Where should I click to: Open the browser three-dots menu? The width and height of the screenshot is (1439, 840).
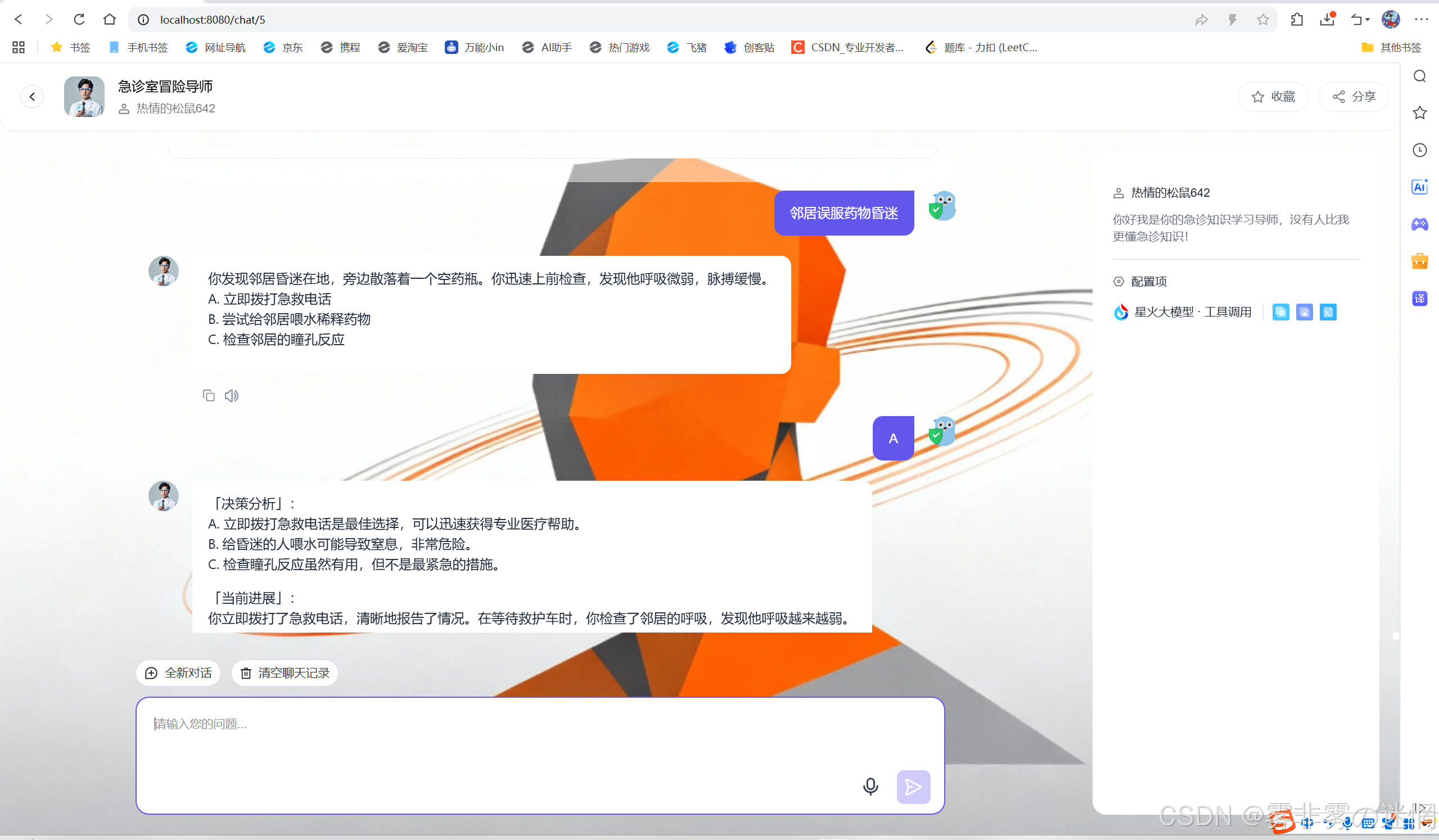1422,20
